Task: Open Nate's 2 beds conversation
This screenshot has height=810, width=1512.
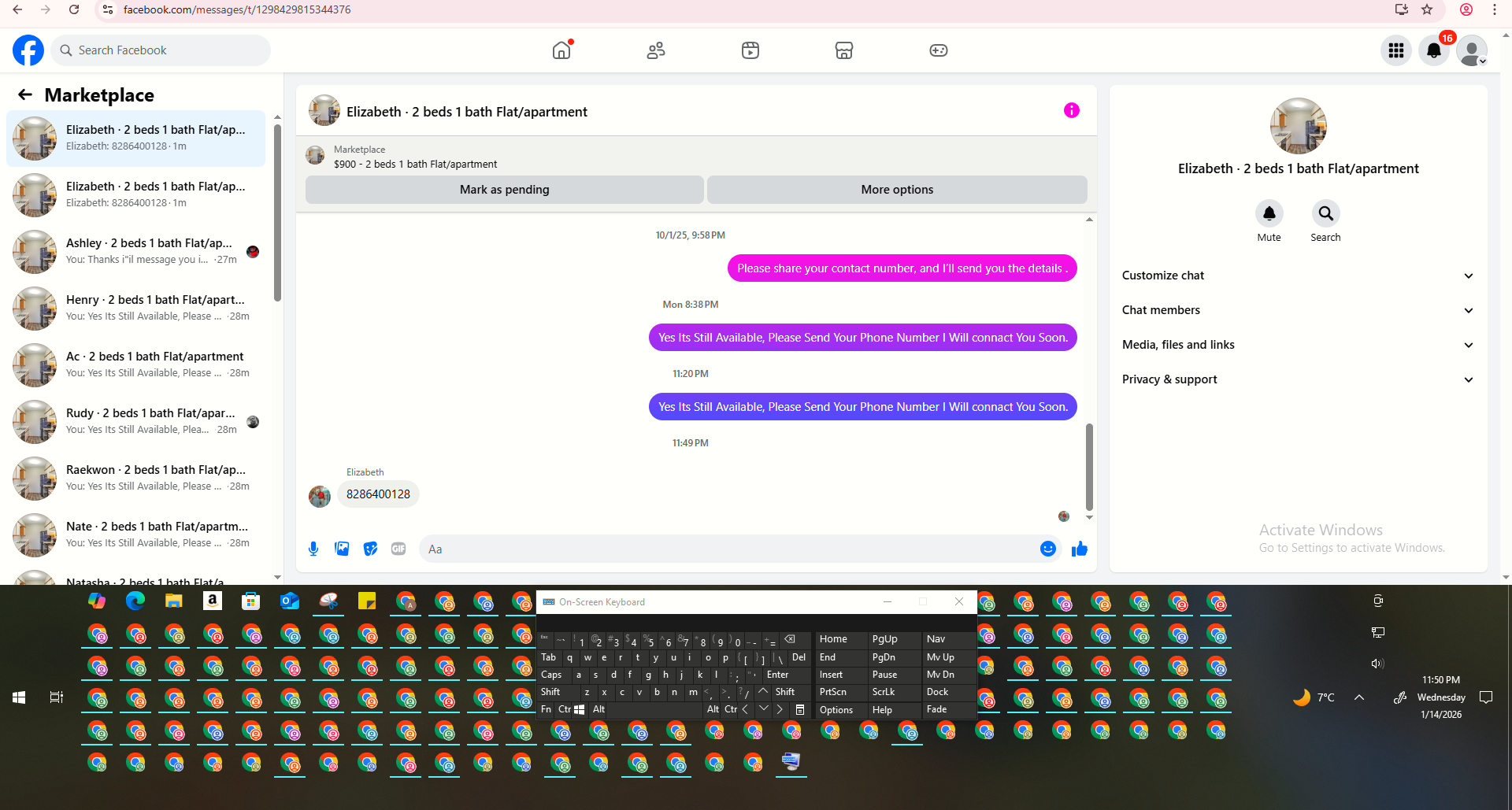Action: click(x=135, y=535)
